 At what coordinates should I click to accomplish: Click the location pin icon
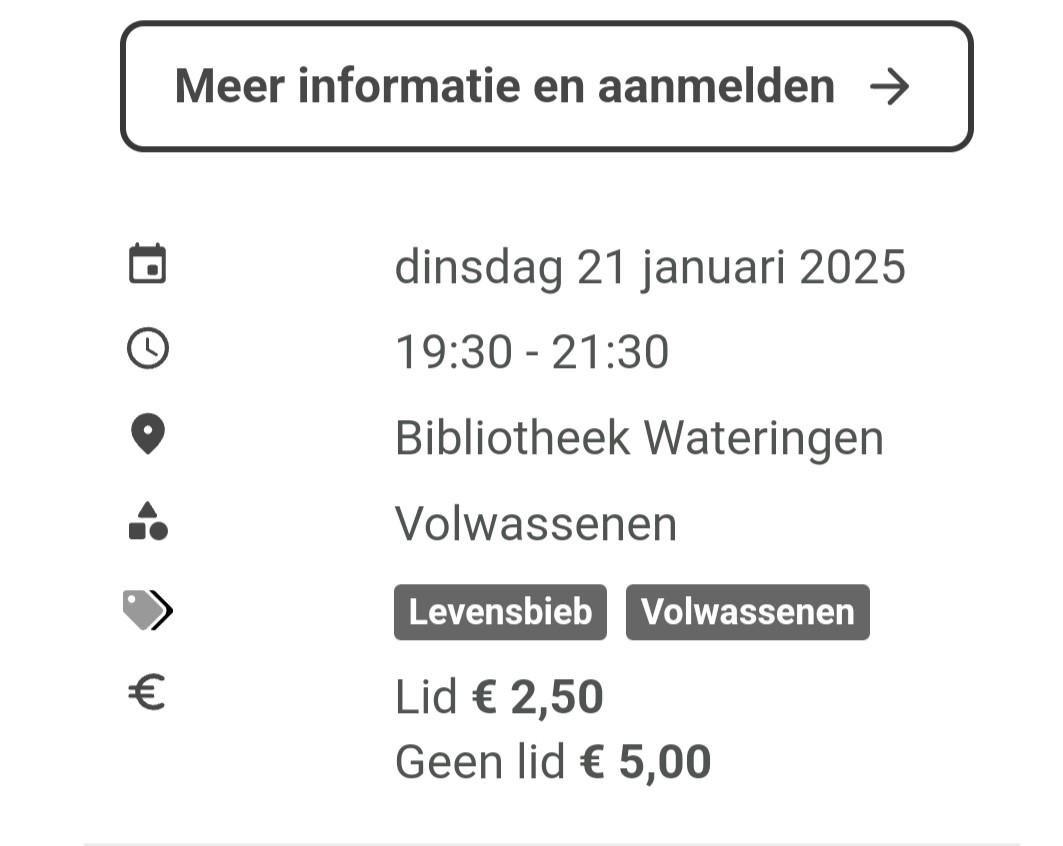click(148, 434)
